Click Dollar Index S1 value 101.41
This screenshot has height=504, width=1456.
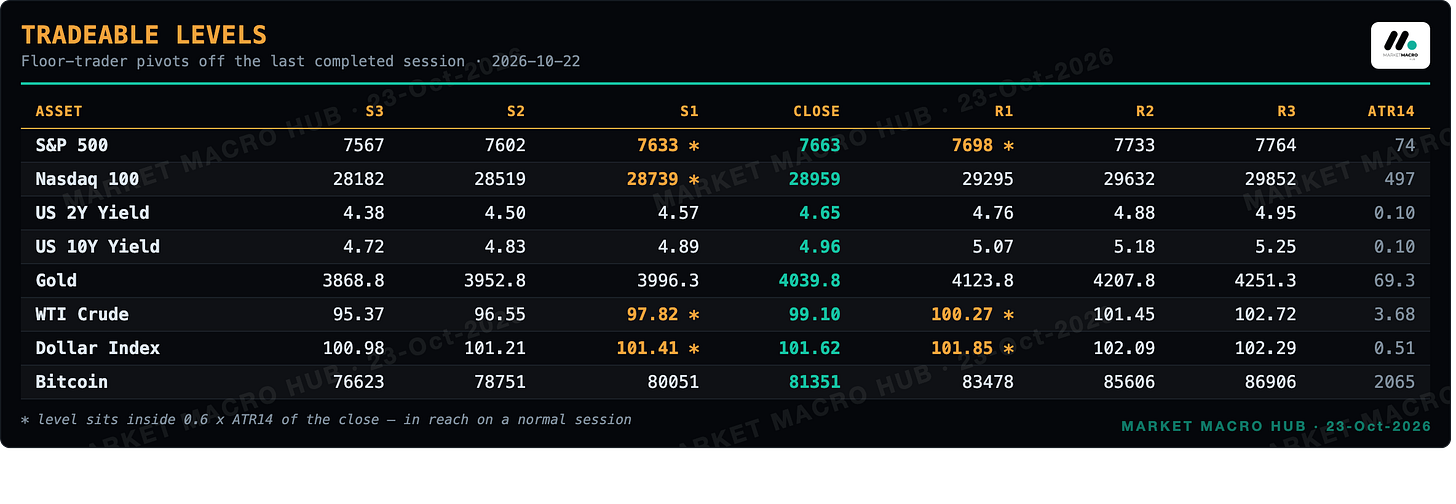pos(647,348)
